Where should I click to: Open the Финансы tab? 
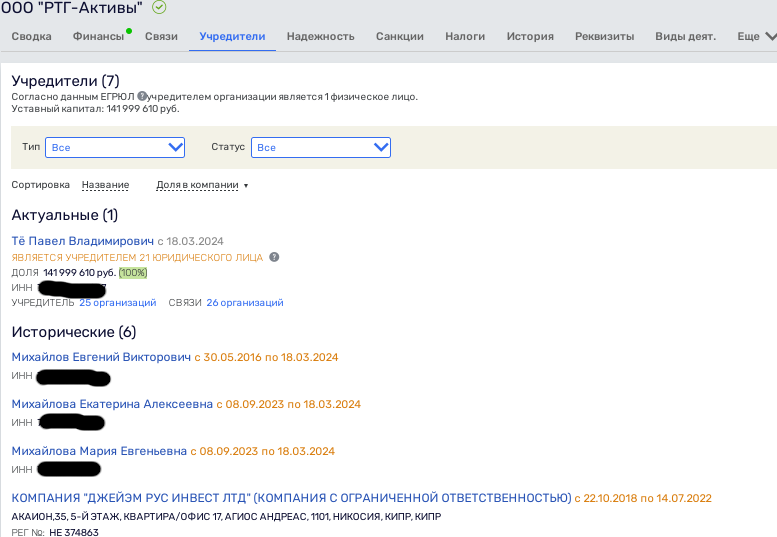[98, 37]
